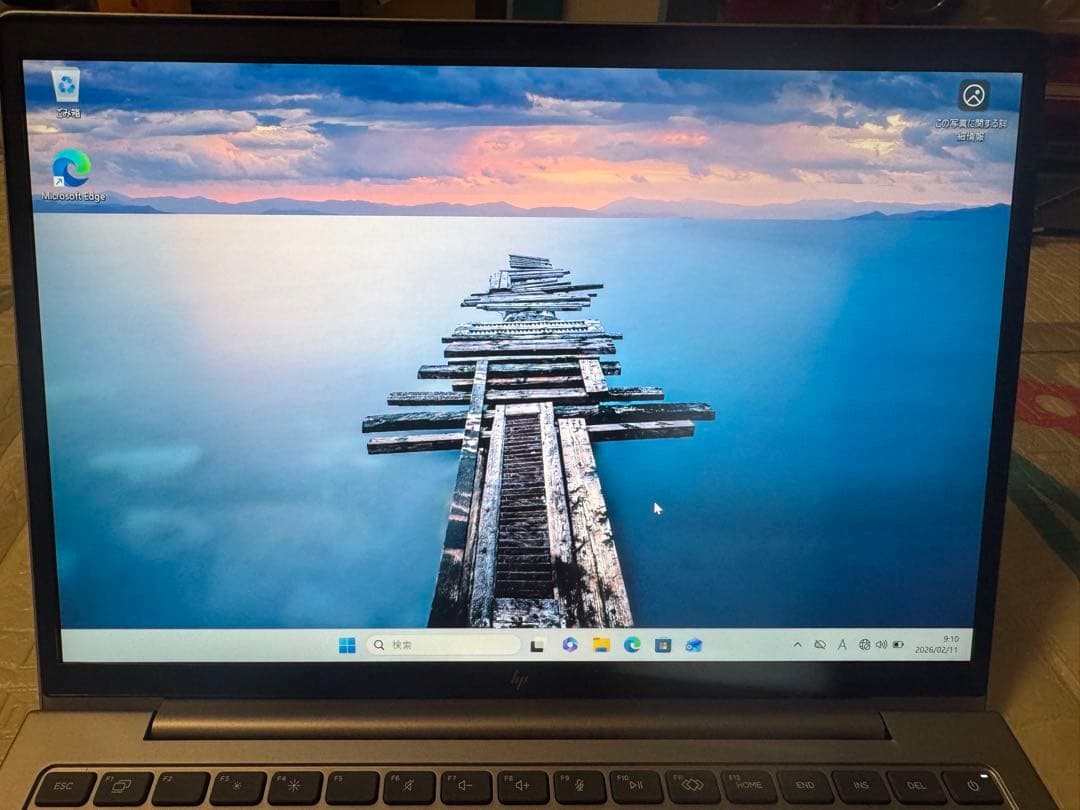1080x810 pixels.
Task: Open File Explorer from the taskbar
Action: click(600, 645)
